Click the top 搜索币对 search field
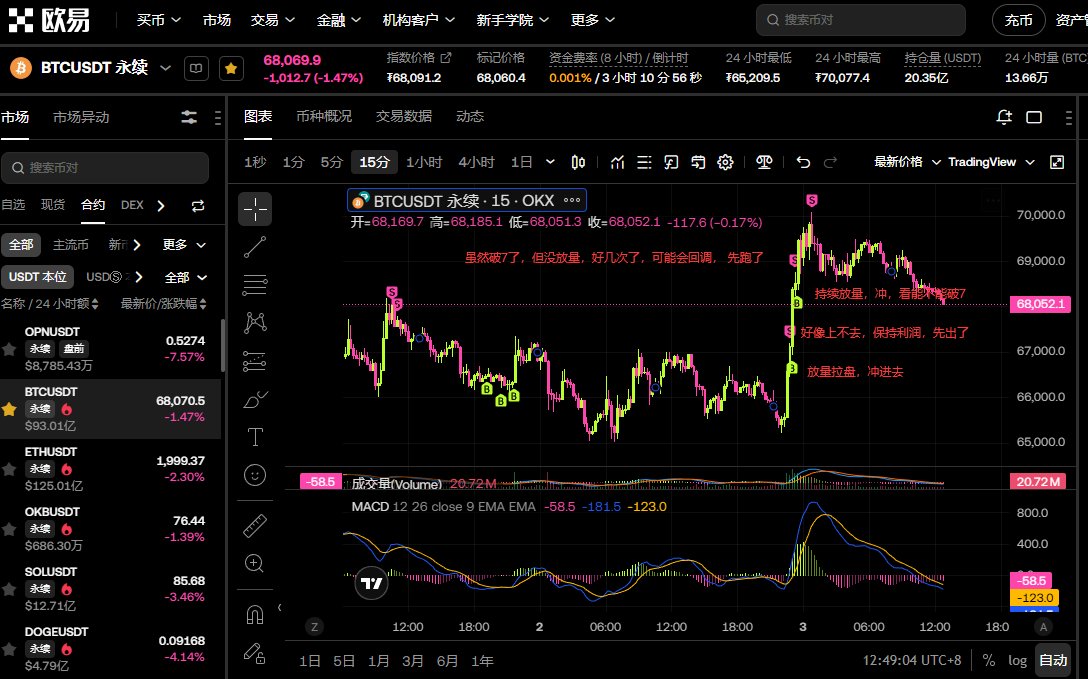The width and height of the screenshot is (1088, 679). (x=860, y=20)
